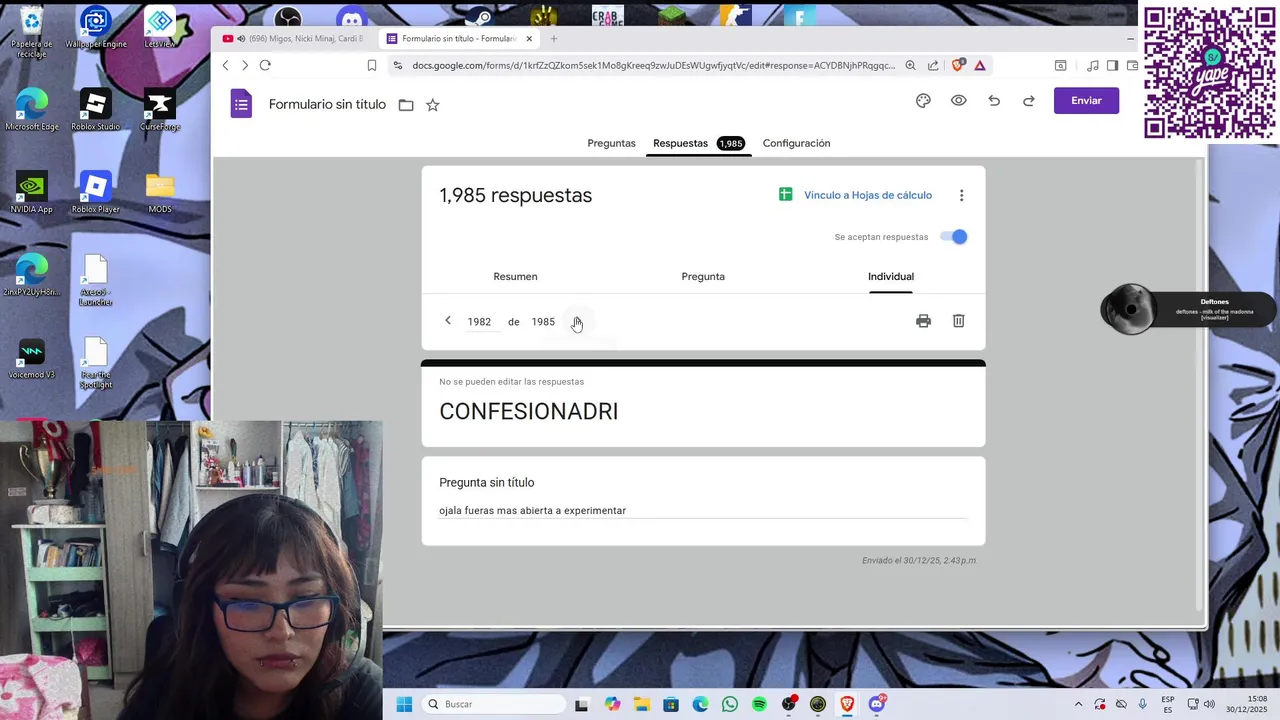Click the docs.google.com address bar
Viewport: 1280px width, 720px height.
654,65
